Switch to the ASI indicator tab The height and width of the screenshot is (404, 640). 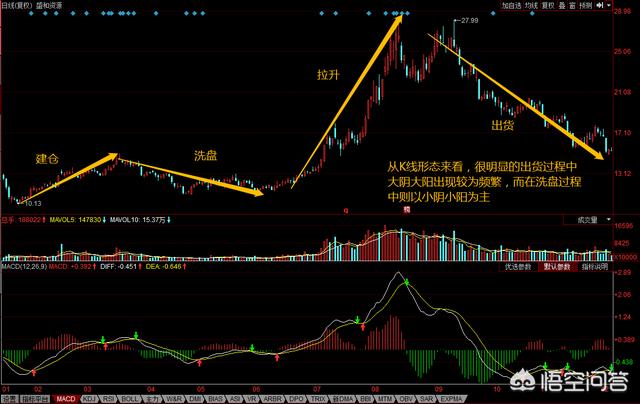coord(236,399)
